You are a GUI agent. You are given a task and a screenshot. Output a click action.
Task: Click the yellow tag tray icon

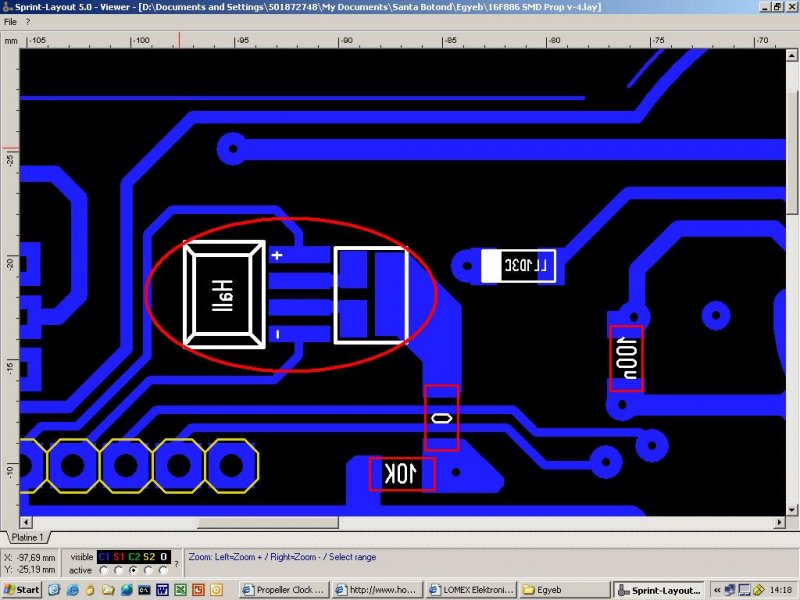759,590
